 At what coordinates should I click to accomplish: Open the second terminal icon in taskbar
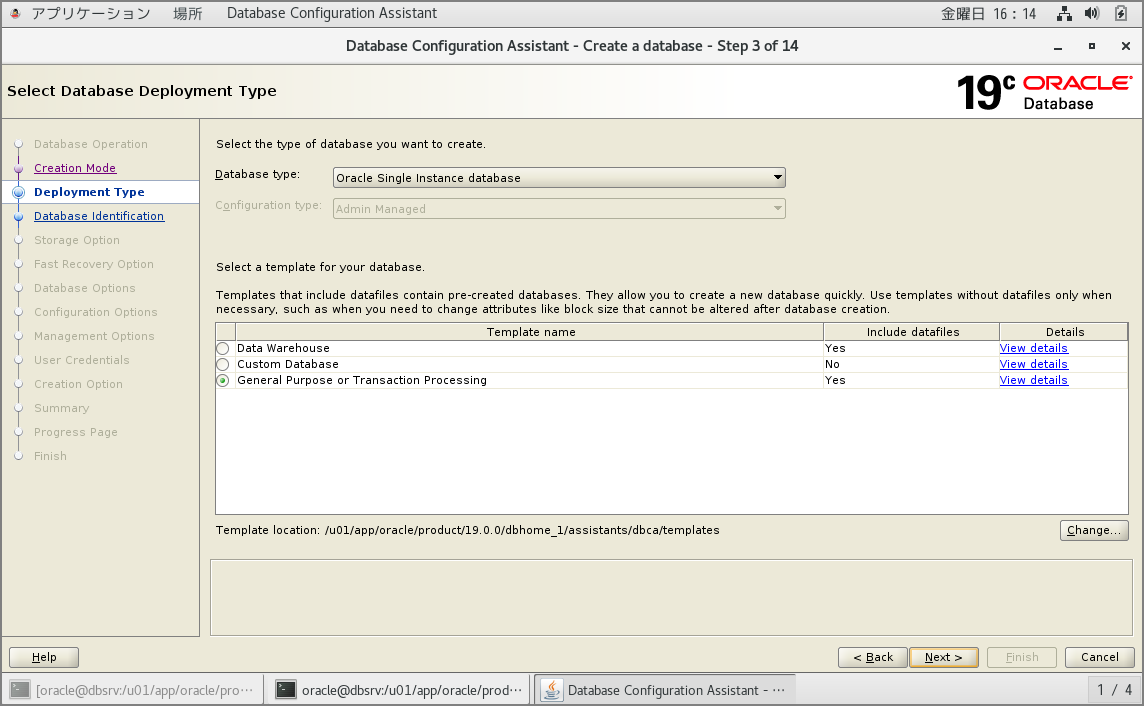[x=287, y=689]
